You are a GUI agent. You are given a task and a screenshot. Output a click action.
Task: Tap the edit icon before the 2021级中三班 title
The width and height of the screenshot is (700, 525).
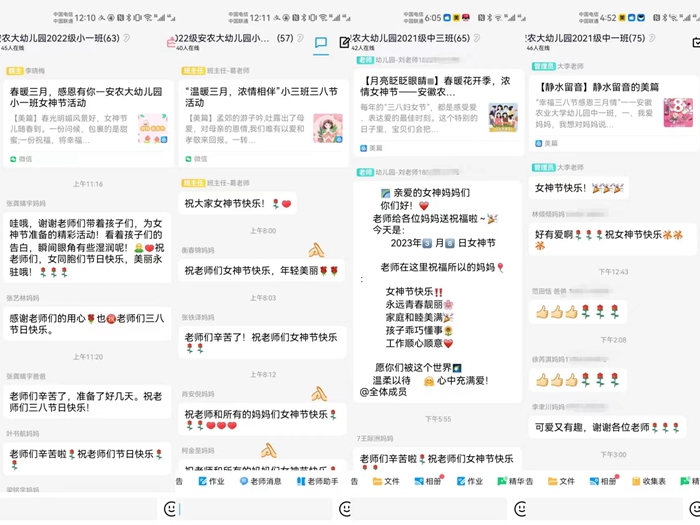pyautogui.click(x=345, y=41)
